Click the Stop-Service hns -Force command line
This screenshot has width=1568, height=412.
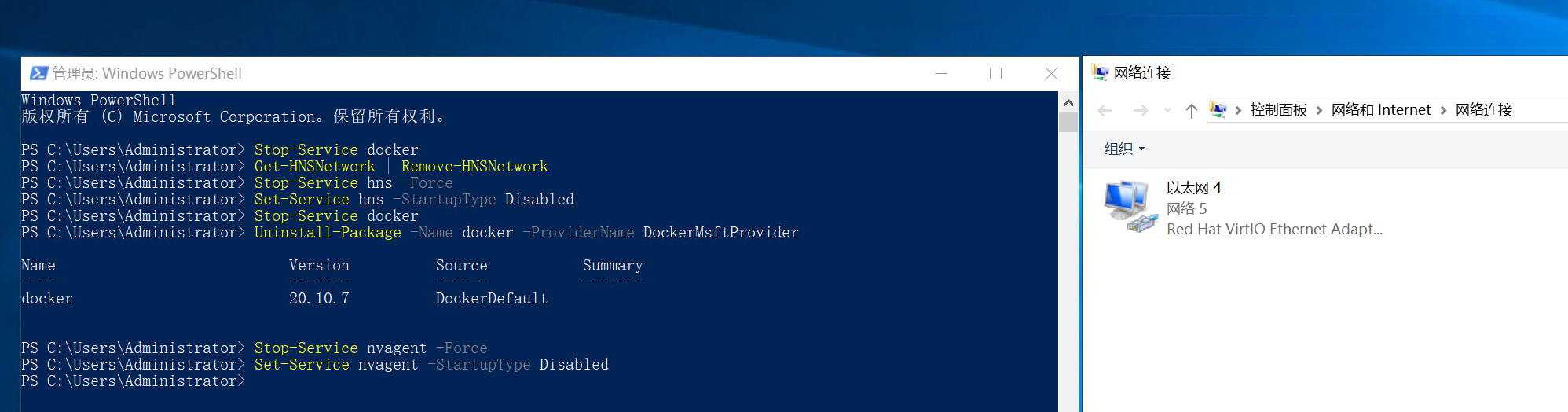237,182
